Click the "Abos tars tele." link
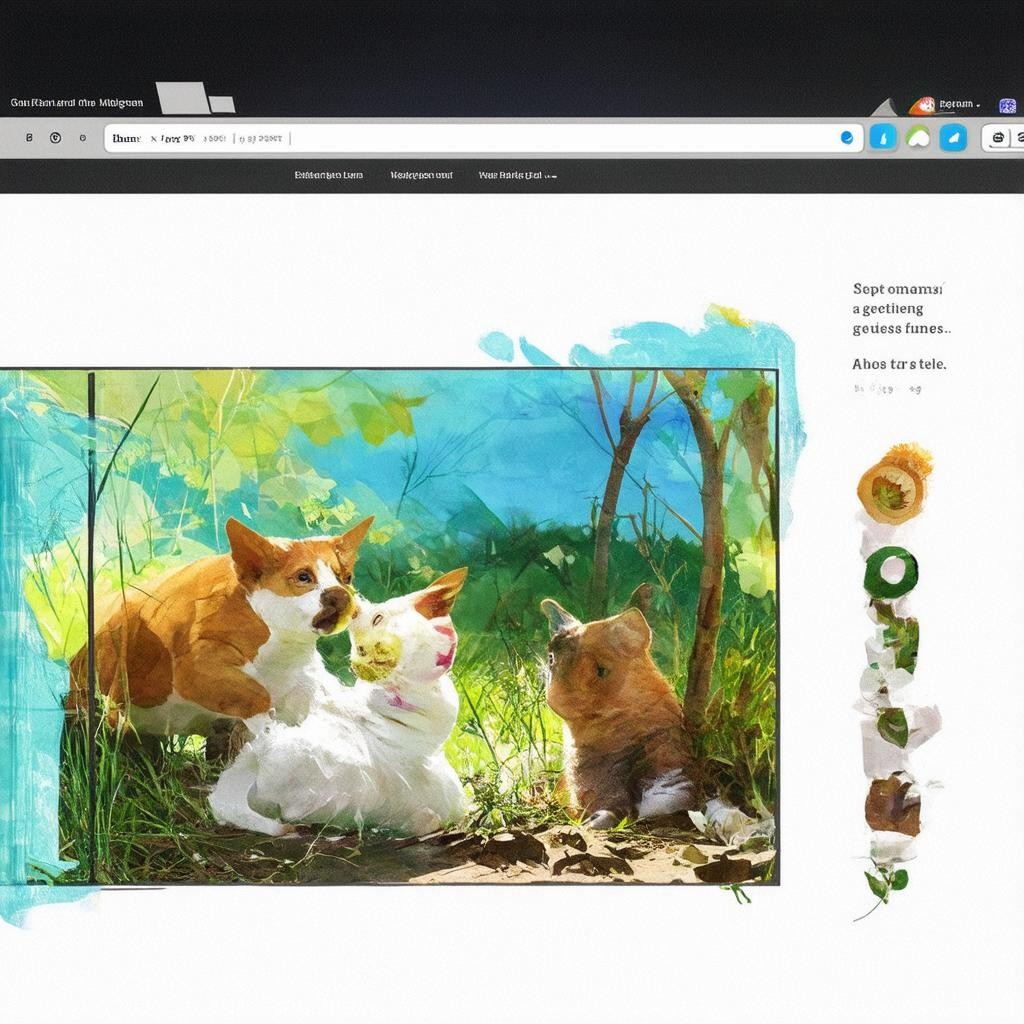Screen dimensions: 1024x1024 point(898,364)
